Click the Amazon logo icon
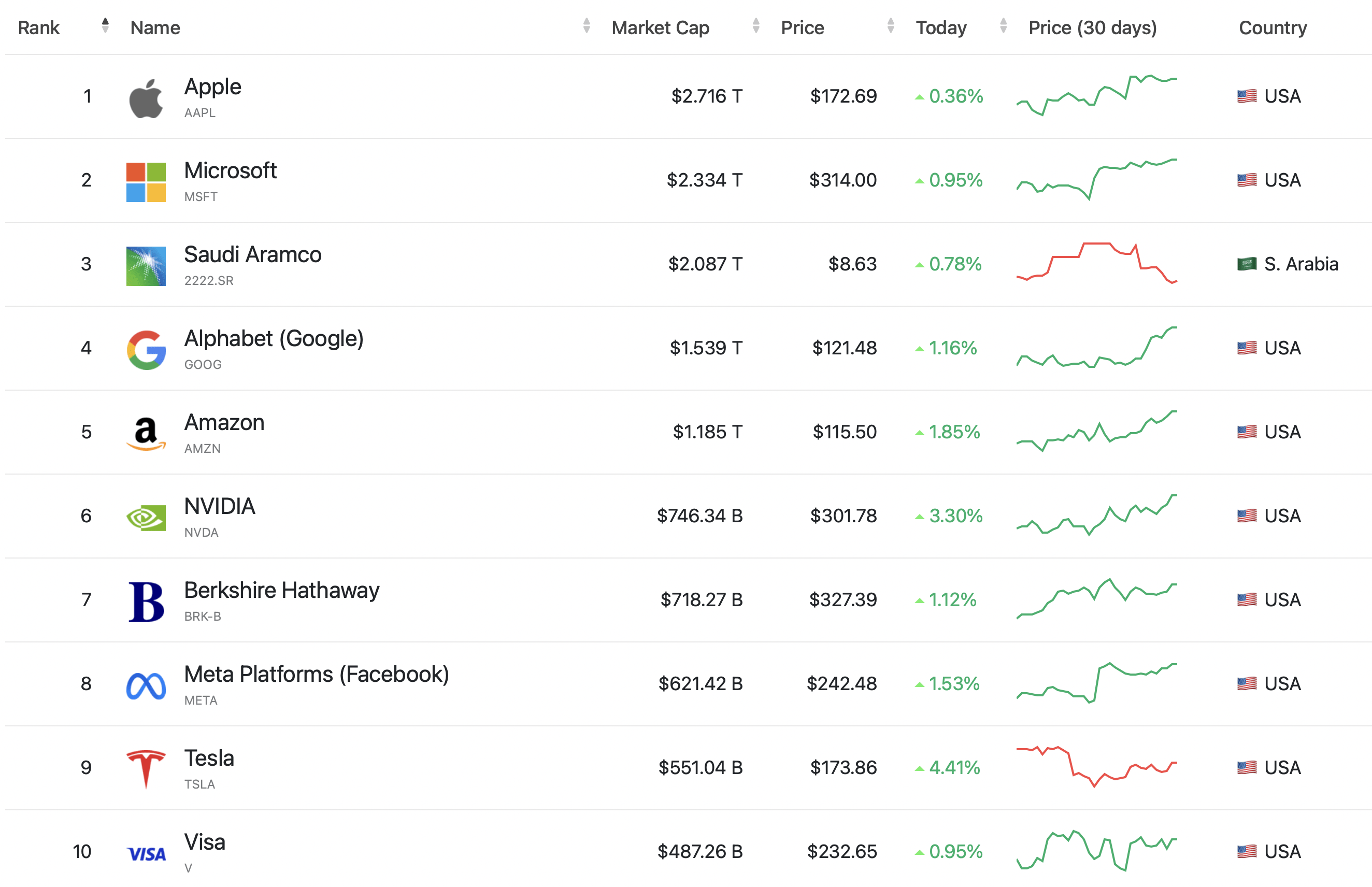The image size is (1372, 887). click(x=146, y=433)
